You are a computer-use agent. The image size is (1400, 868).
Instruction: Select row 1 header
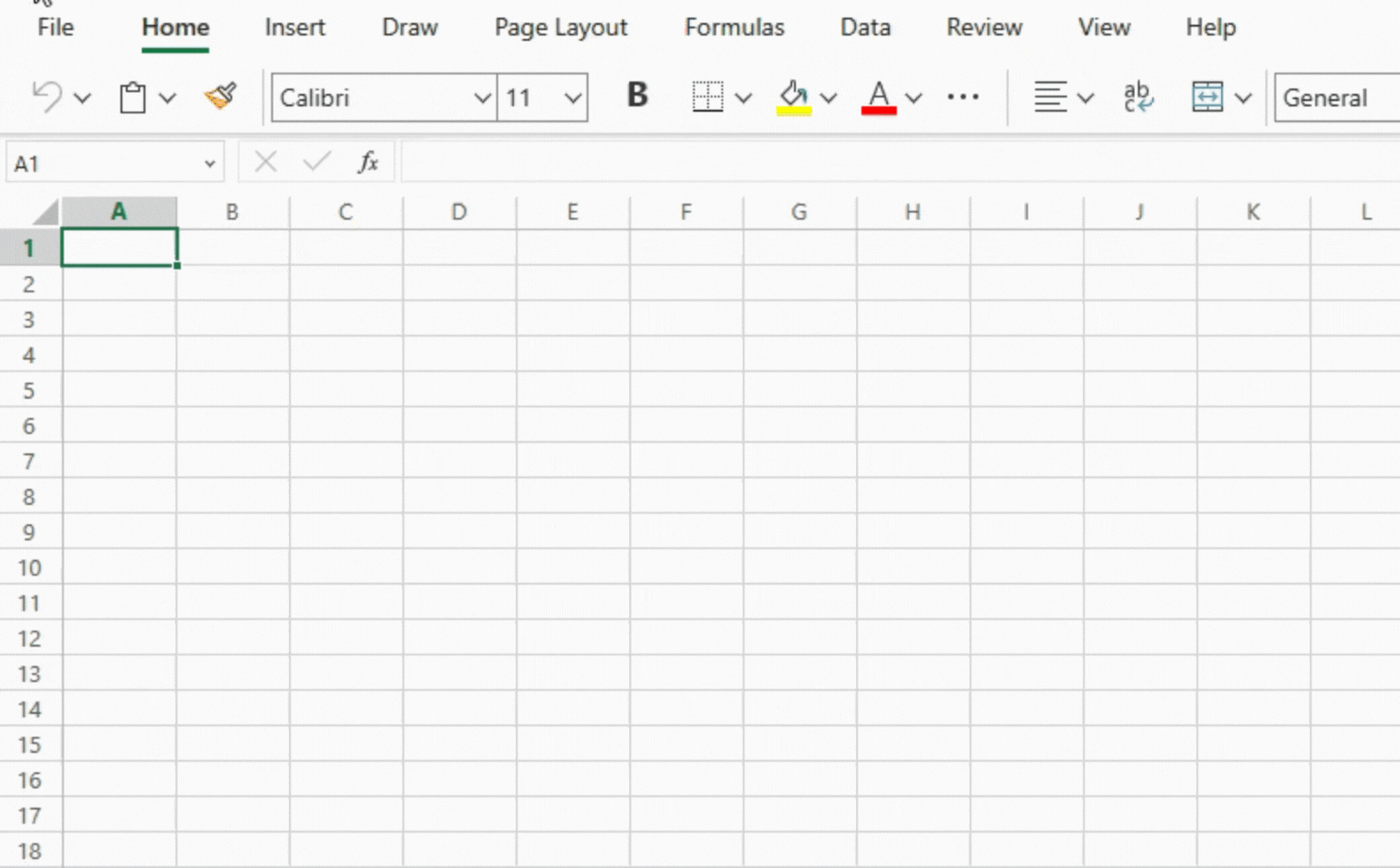click(30, 248)
